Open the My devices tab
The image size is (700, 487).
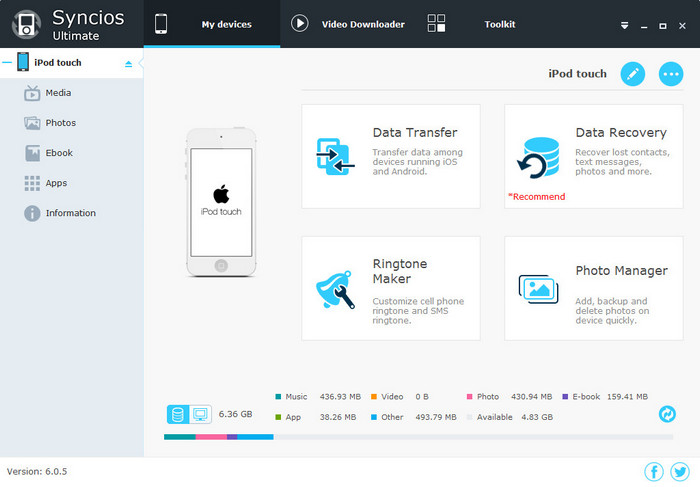point(212,24)
